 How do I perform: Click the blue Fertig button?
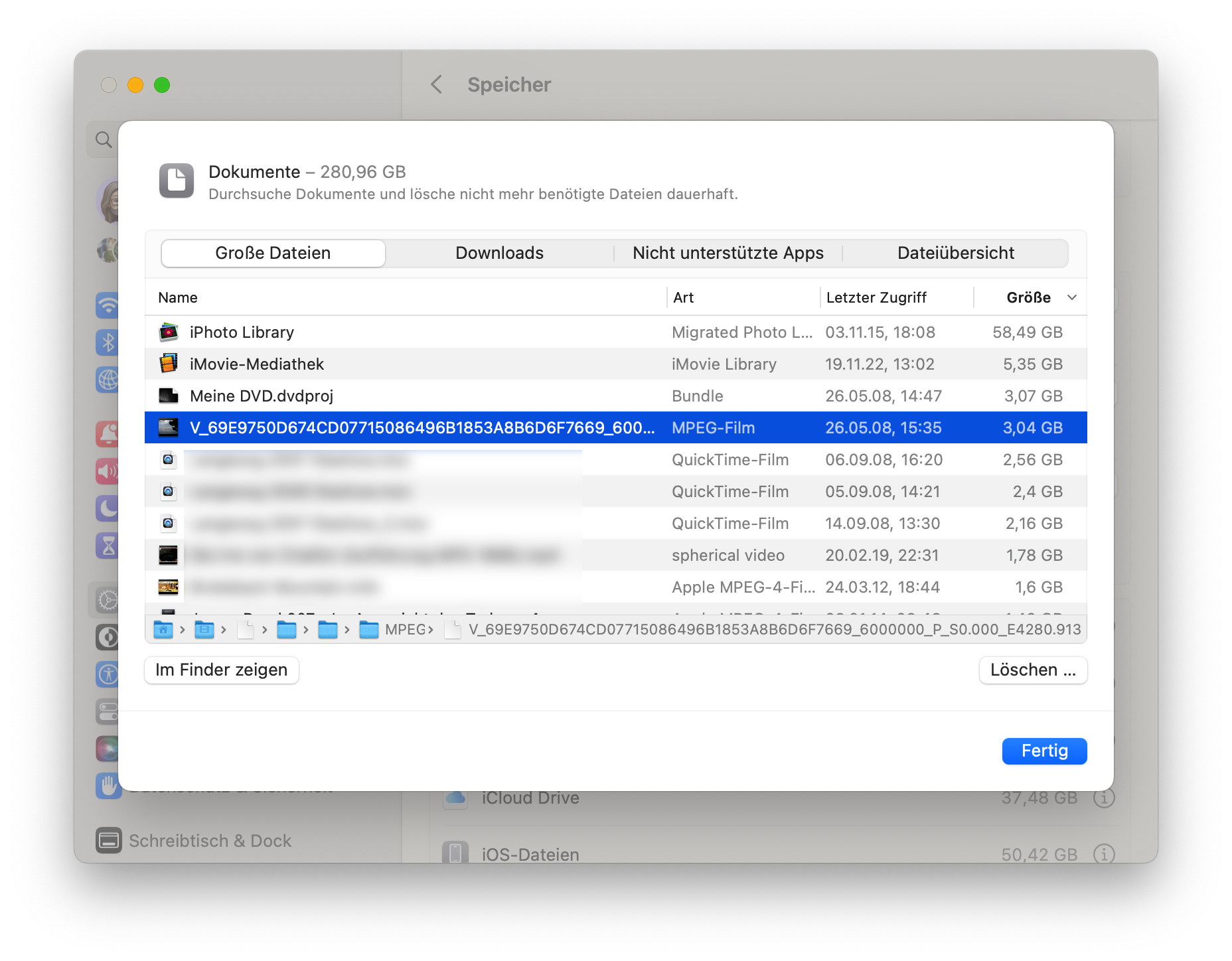[1044, 751]
